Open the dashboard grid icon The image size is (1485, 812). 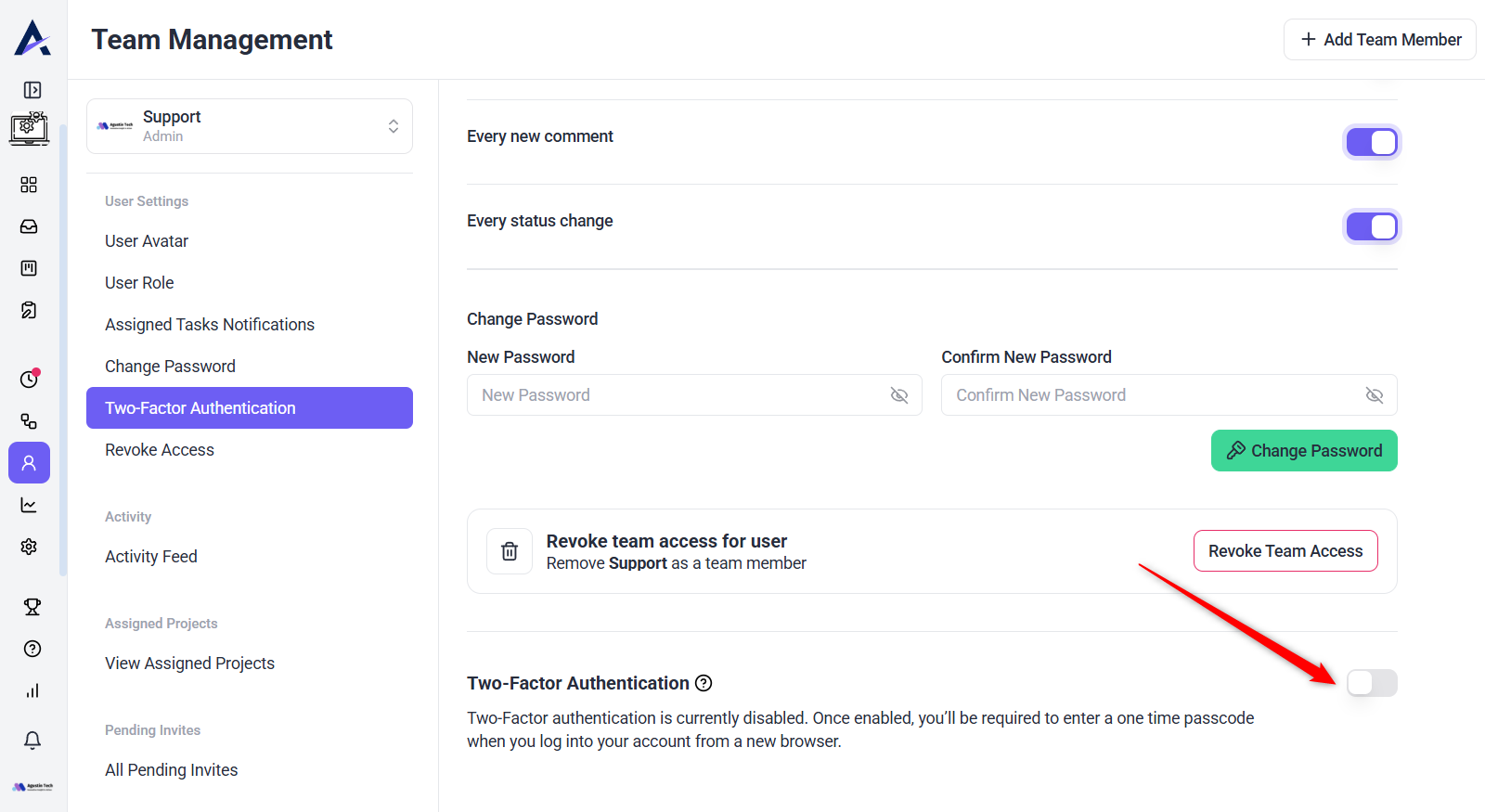coord(29,185)
